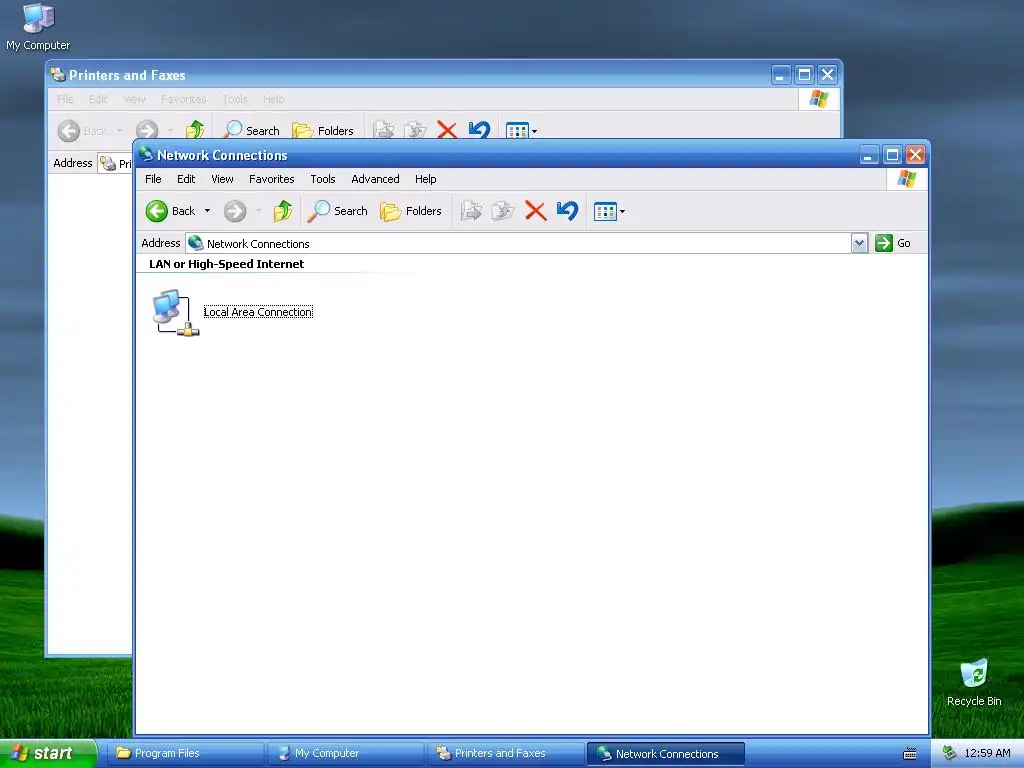Switch to Program Files taskbar button
This screenshot has width=1024, height=768.
[x=185, y=754]
